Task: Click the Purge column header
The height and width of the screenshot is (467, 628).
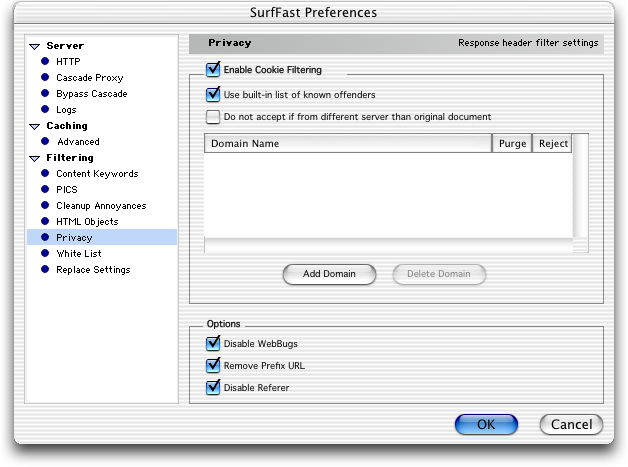Action: 512,143
